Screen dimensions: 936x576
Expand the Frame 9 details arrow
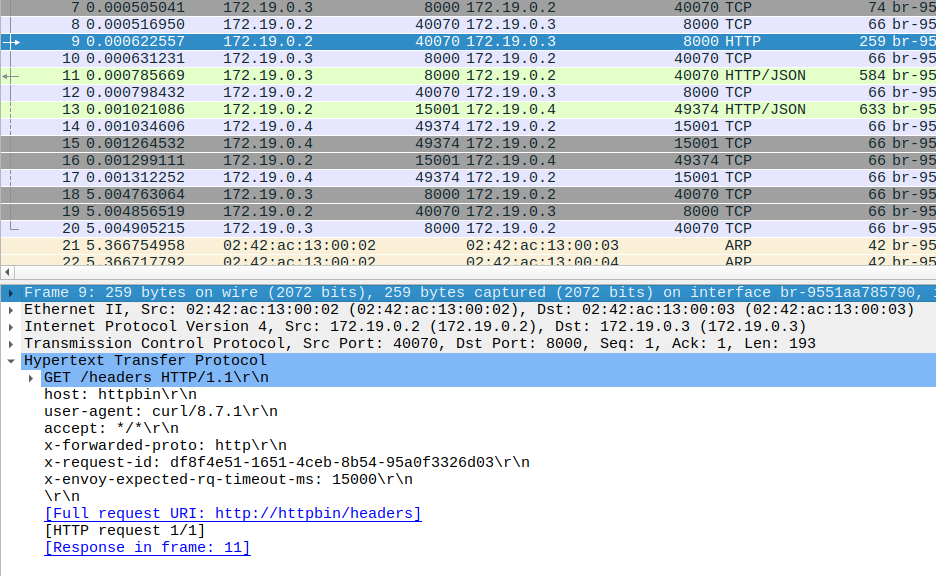point(11,293)
